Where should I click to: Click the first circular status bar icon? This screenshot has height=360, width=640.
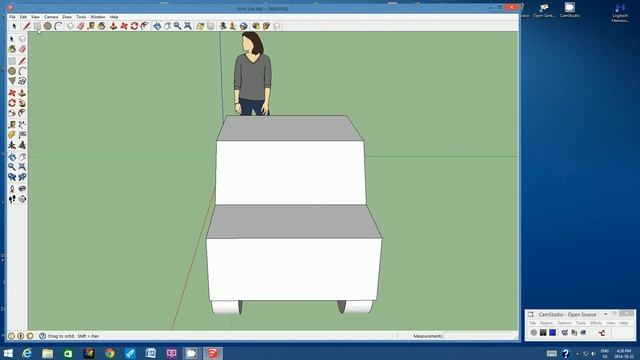pyautogui.click(x=11, y=336)
